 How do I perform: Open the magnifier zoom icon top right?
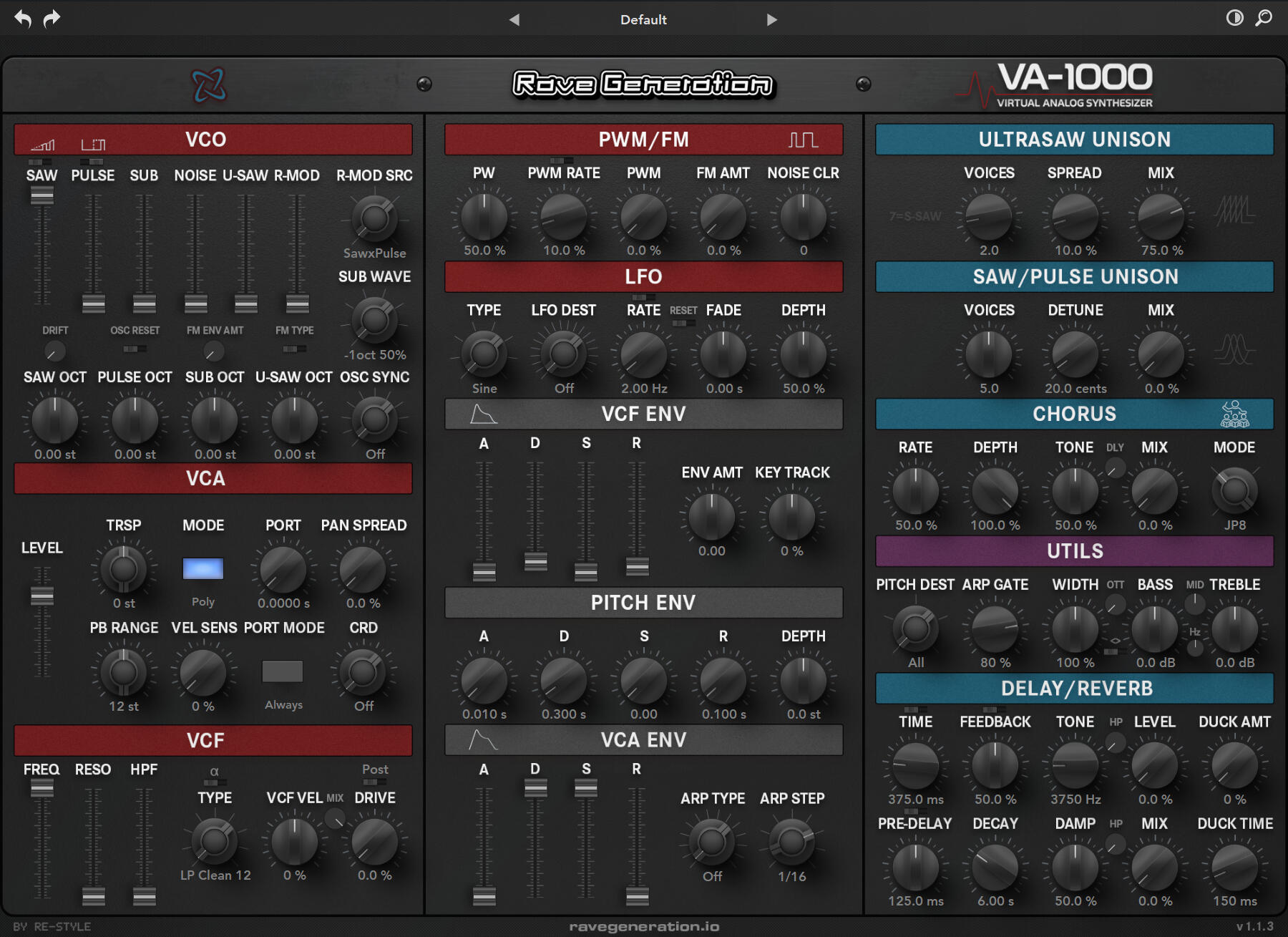(1266, 19)
